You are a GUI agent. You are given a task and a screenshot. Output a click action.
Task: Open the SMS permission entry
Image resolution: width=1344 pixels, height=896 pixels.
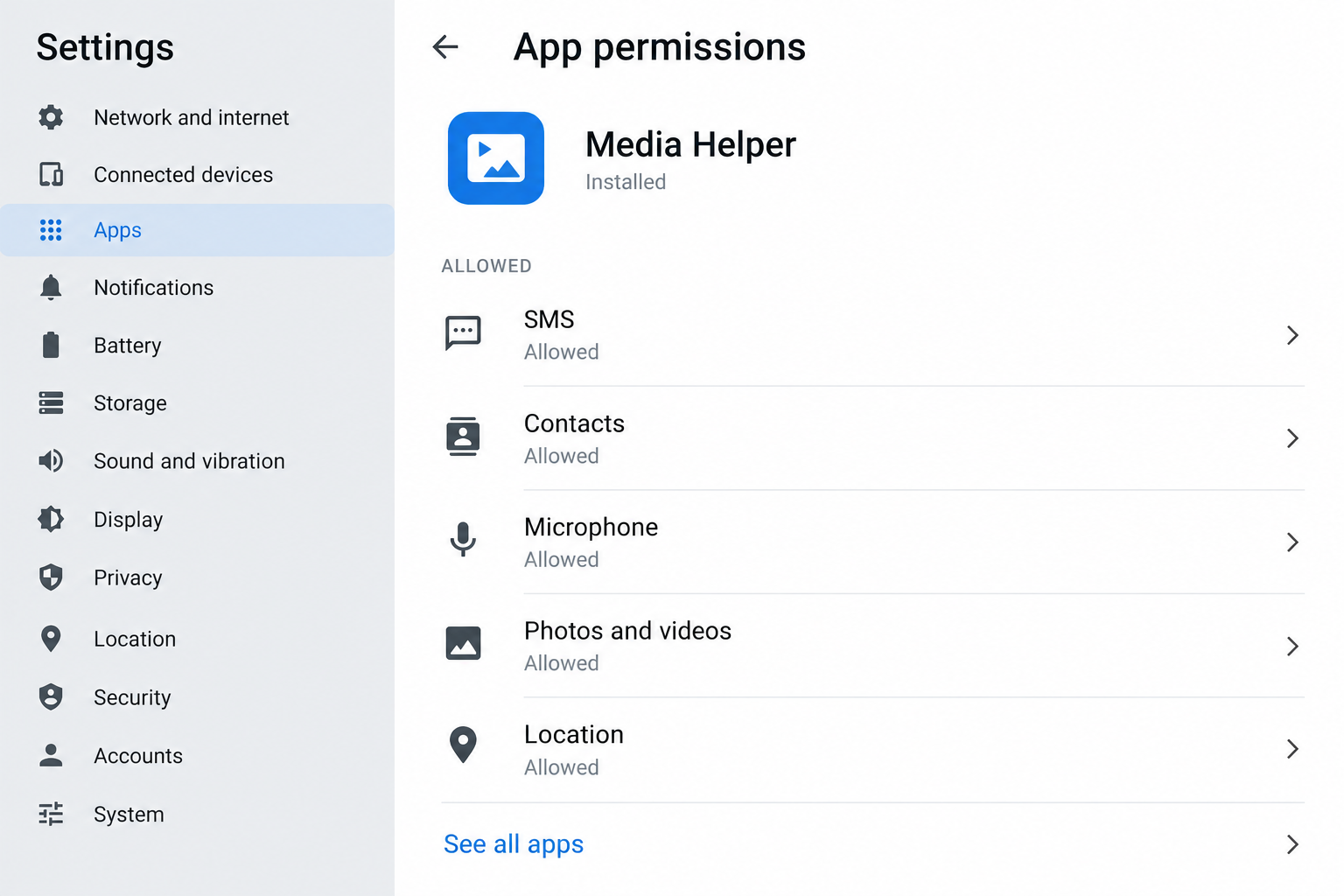pos(872,335)
